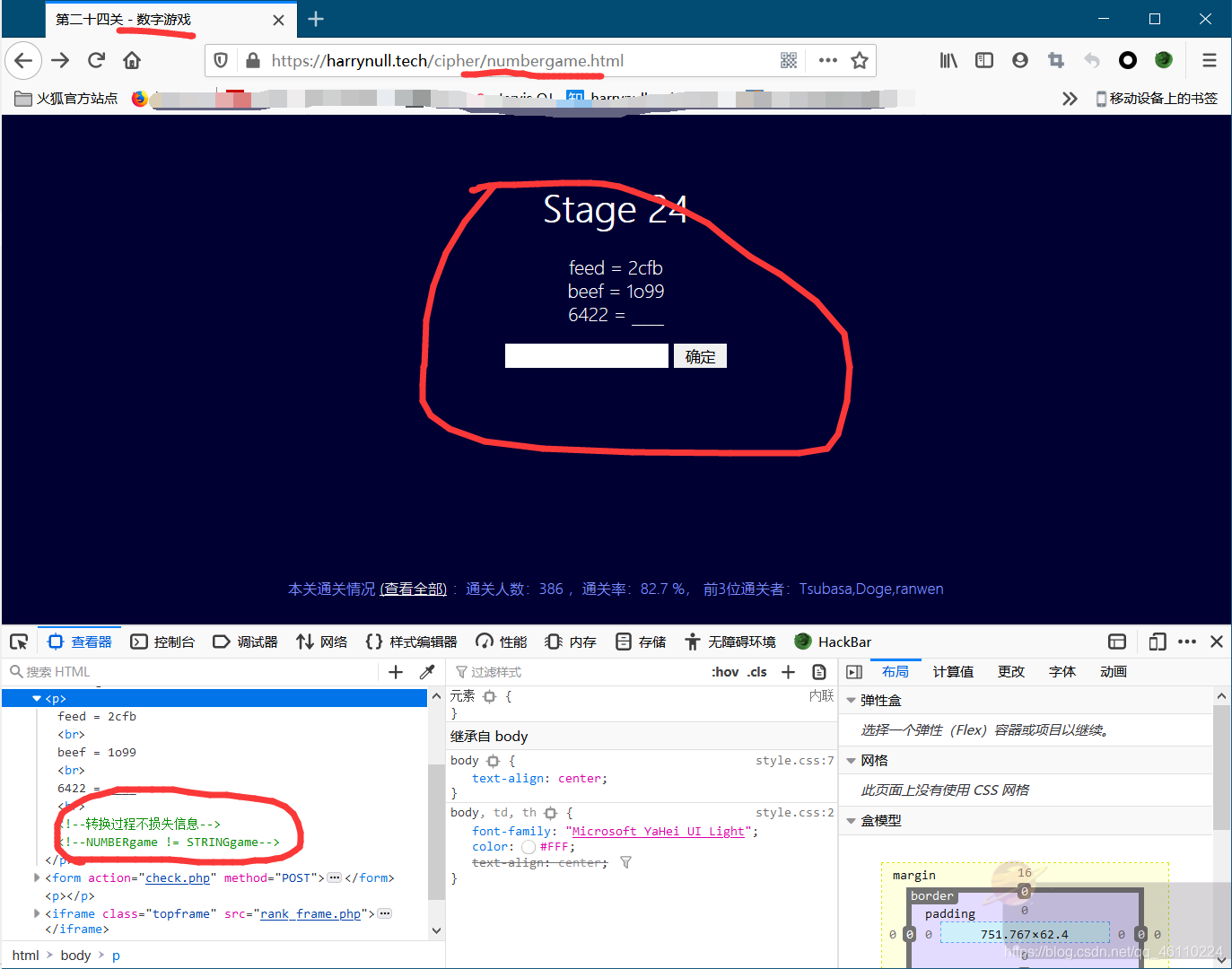Open style.css:7 source link
1232x969 pixels.
pos(794,761)
